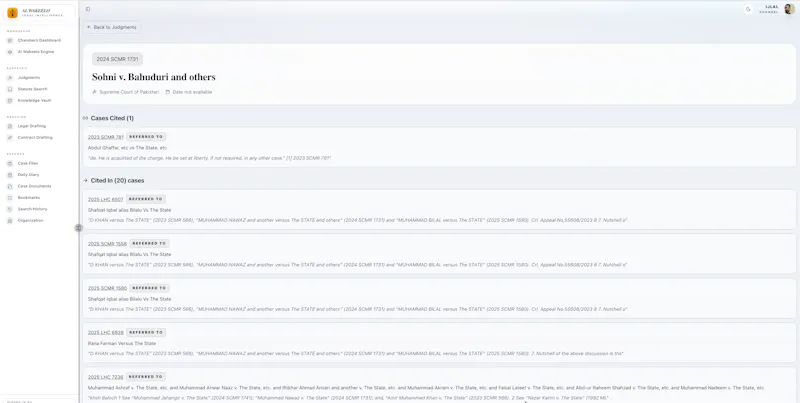Viewport: 800px width, 403px height.
Task: Click the Judgments gavel icon in sidebar
Action: pos(10,78)
